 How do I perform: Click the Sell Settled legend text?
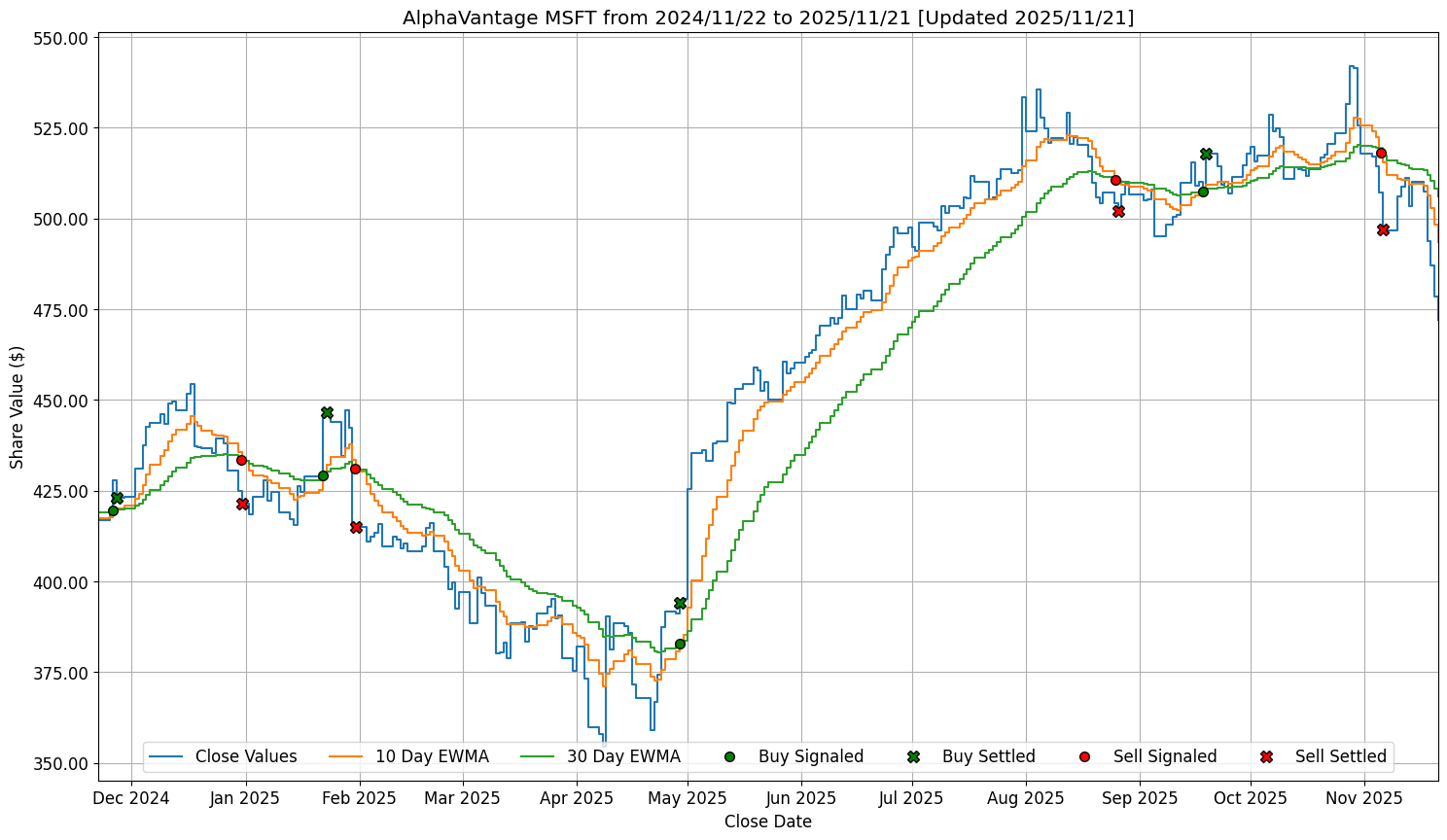(x=1340, y=756)
